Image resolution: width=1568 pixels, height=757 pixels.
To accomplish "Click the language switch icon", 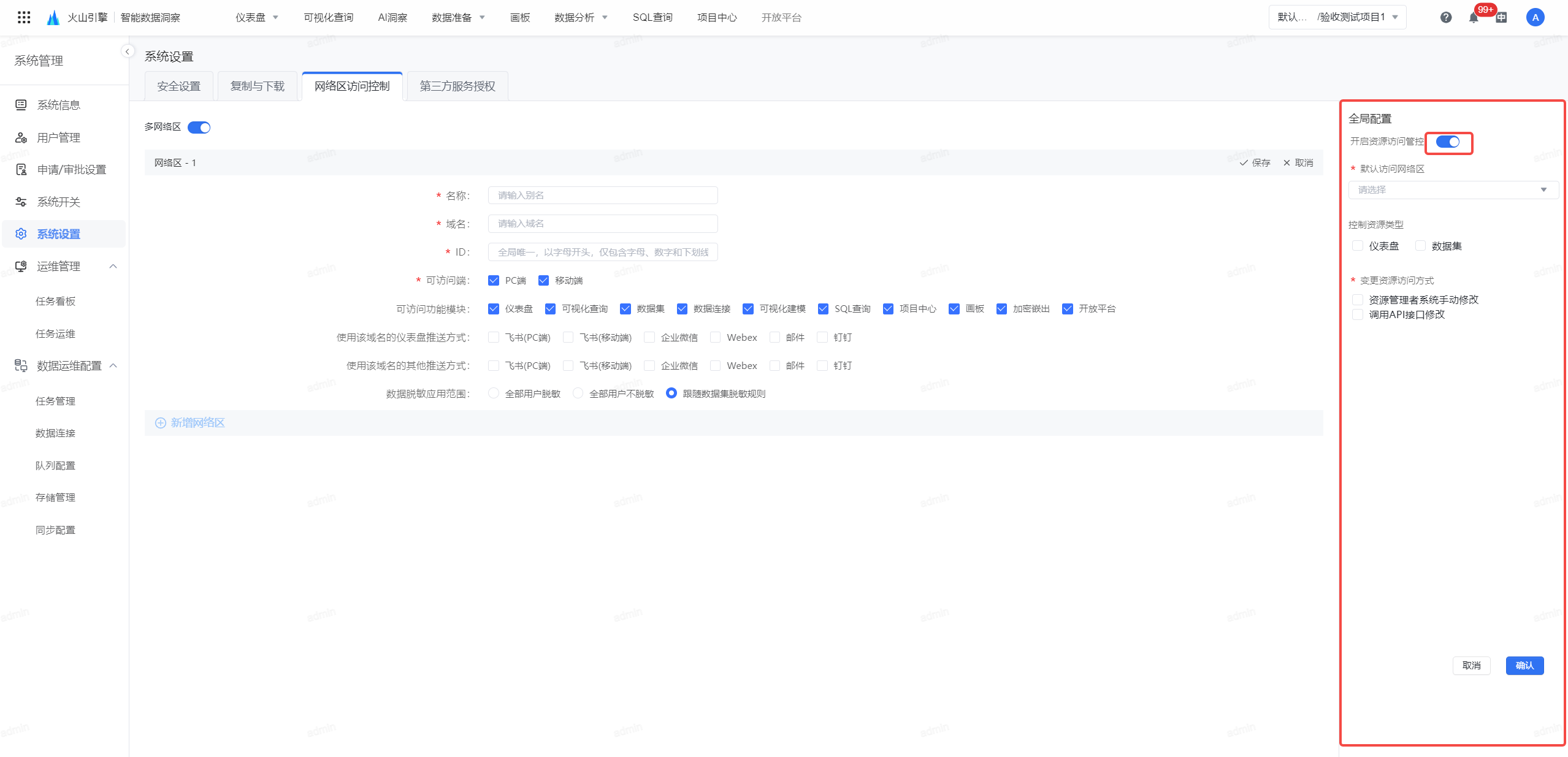I will 1502,17.
